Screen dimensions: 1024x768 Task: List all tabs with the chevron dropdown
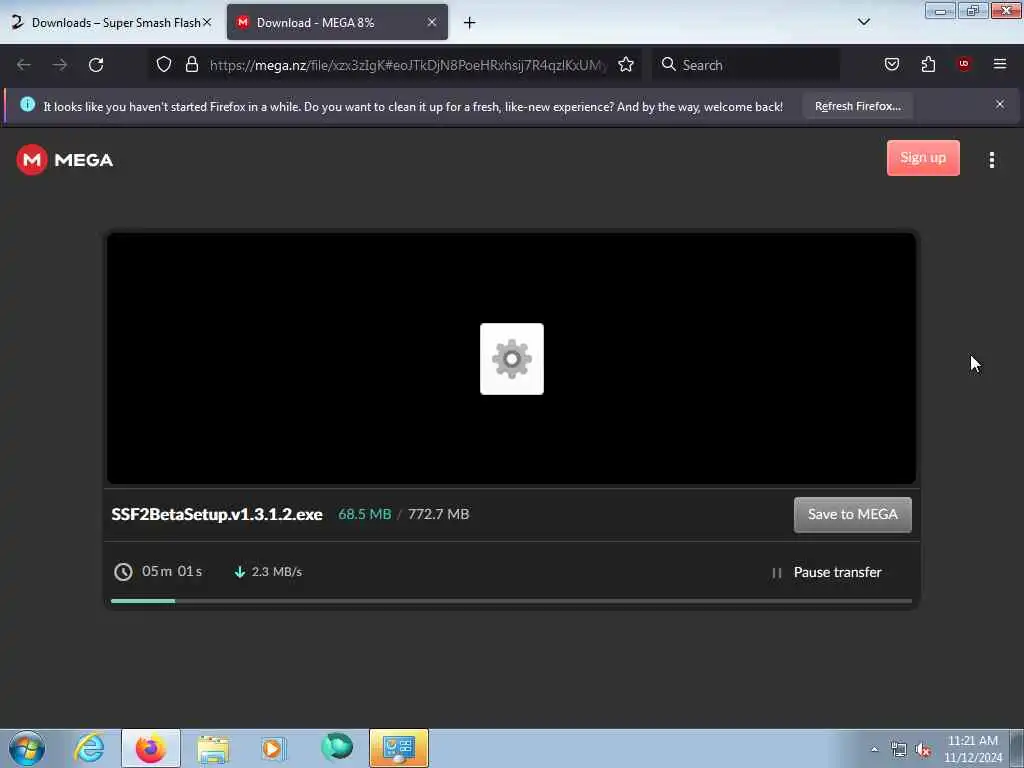(864, 22)
